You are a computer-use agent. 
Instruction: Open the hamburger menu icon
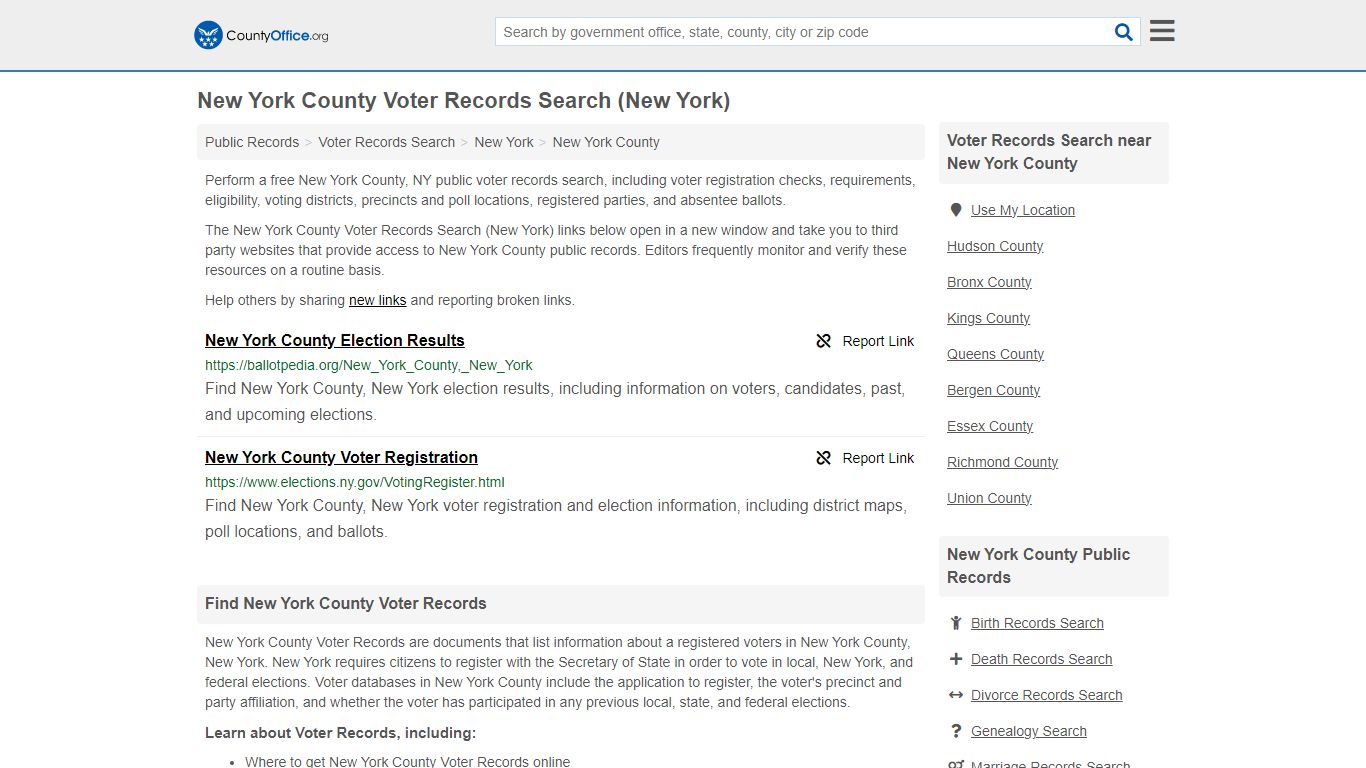coord(1162,31)
